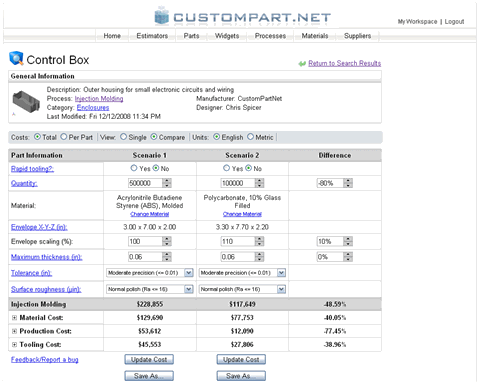Open Scenario 2 Tolerance dropdown

click(281, 273)
